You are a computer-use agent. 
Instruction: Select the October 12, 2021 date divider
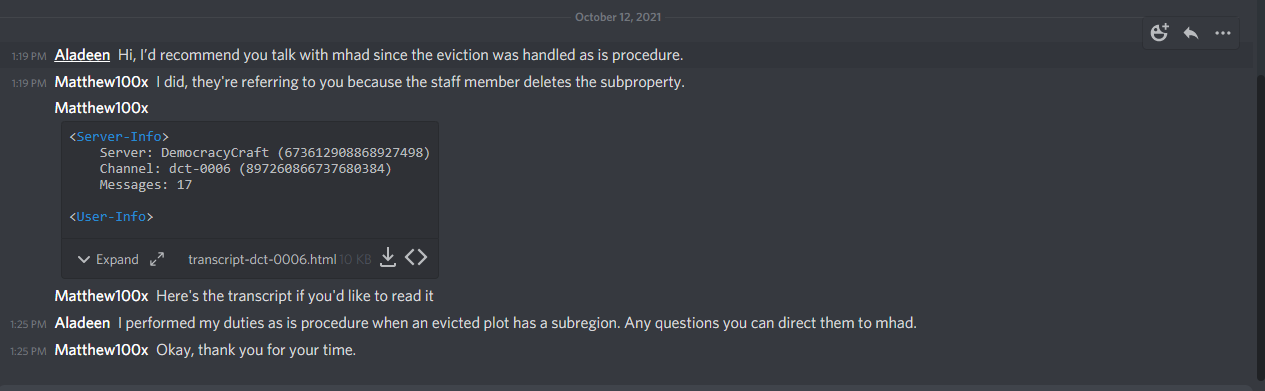click(x=617, y=17)
